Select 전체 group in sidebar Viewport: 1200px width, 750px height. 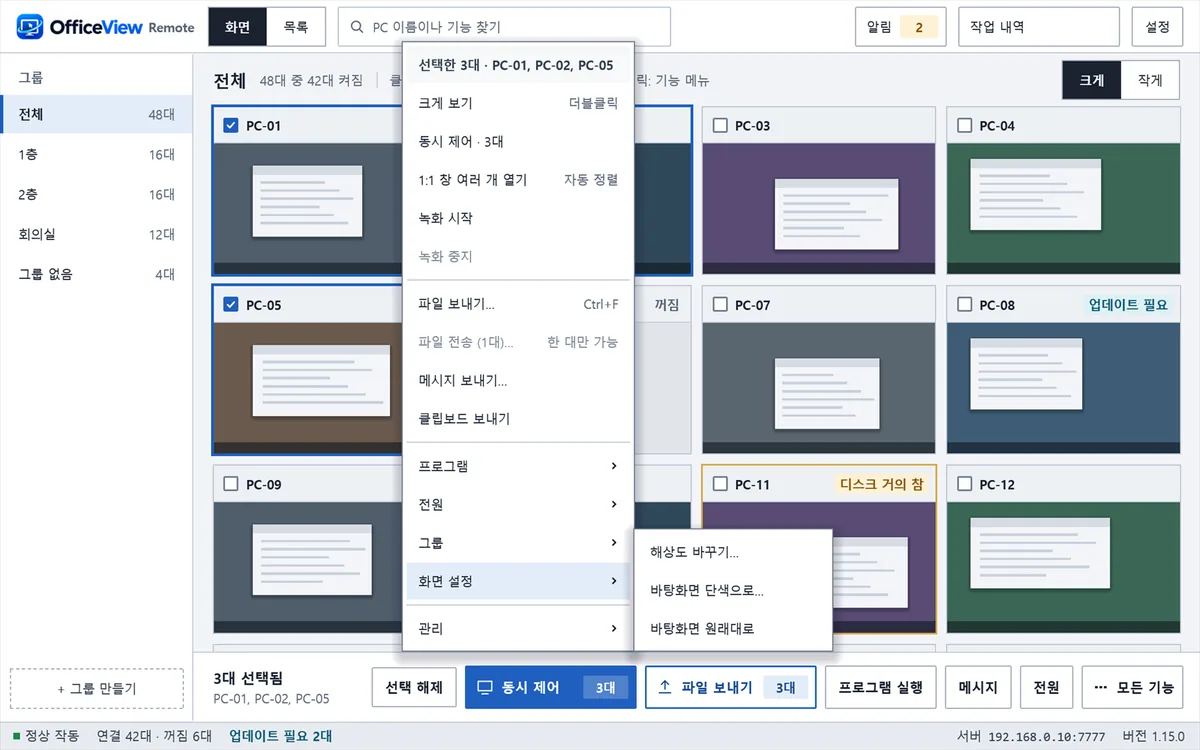(x=96, y=115)
